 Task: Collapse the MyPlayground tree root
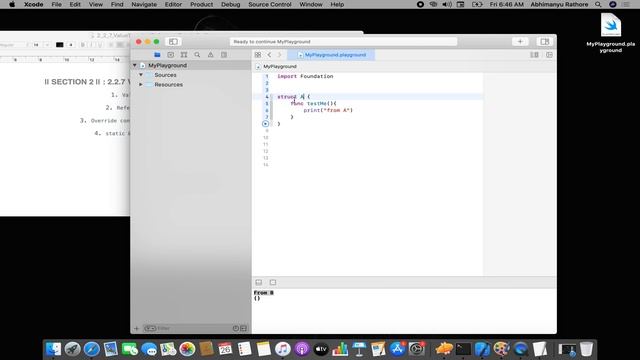click(x=135, y=65)
